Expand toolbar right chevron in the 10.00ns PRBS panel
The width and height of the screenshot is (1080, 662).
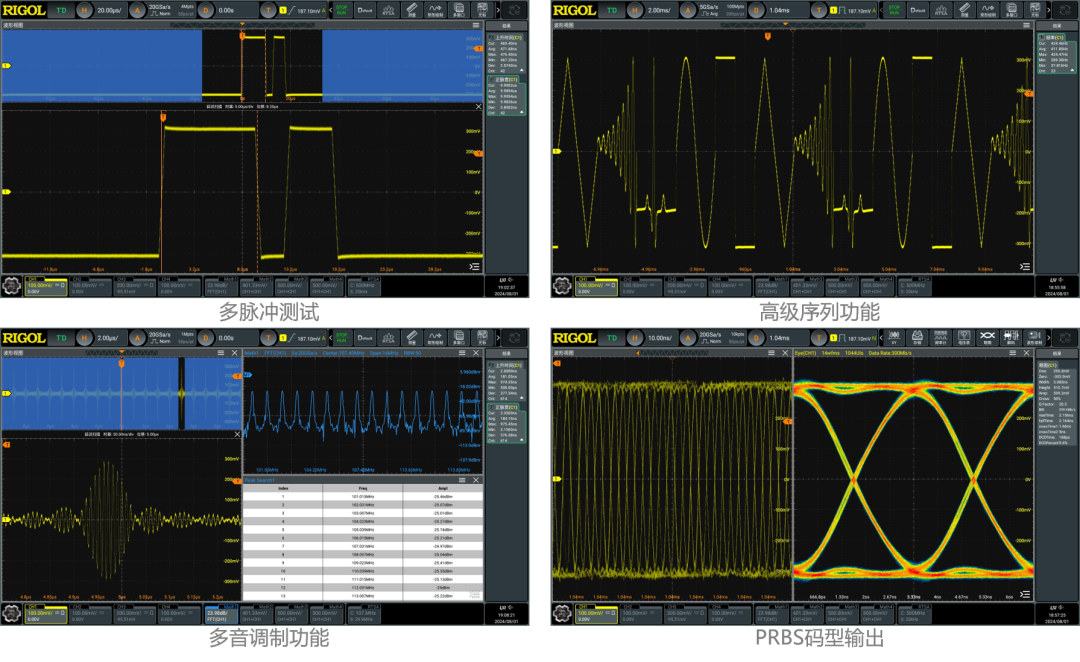[x=1049, y=338]
